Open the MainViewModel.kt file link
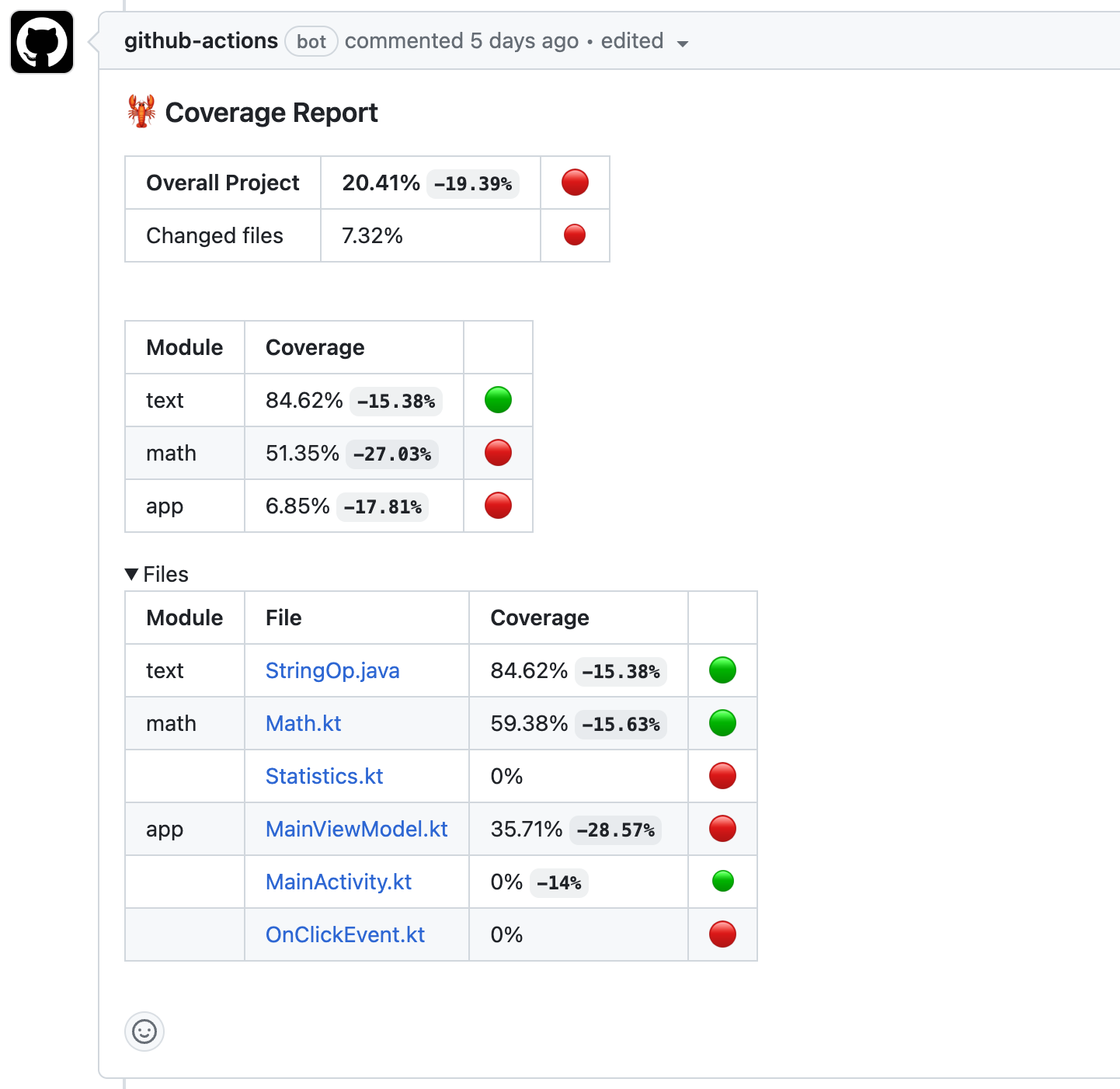The image size is (1120, 1089). point(357,829)
